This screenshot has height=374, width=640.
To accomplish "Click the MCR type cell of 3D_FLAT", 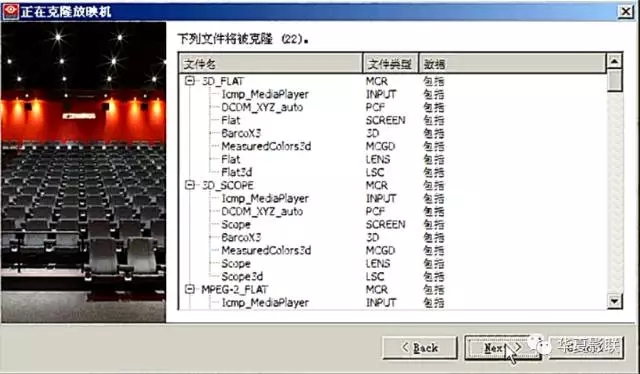I will tap(377, 81).
